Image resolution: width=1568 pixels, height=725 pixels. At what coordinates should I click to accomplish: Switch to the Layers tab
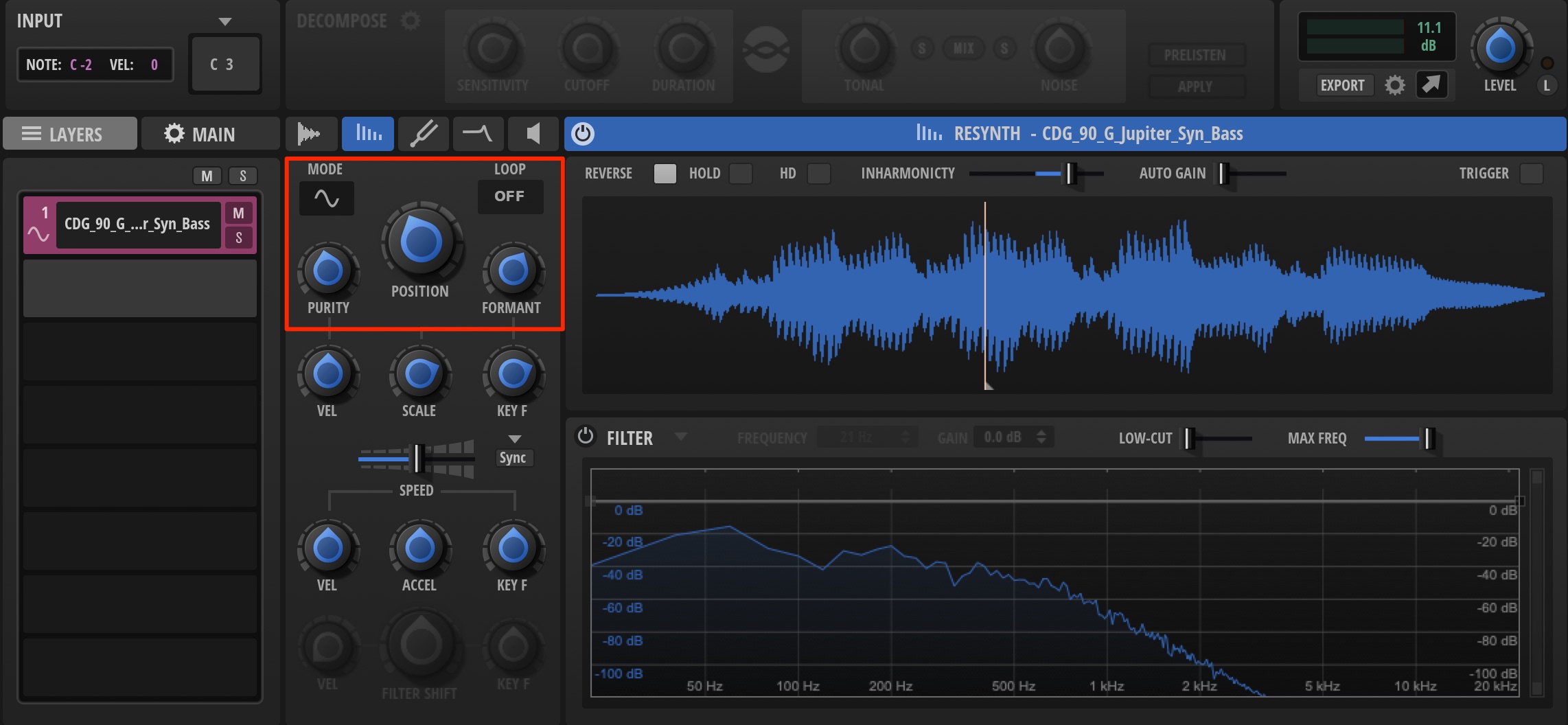(71, 134)
